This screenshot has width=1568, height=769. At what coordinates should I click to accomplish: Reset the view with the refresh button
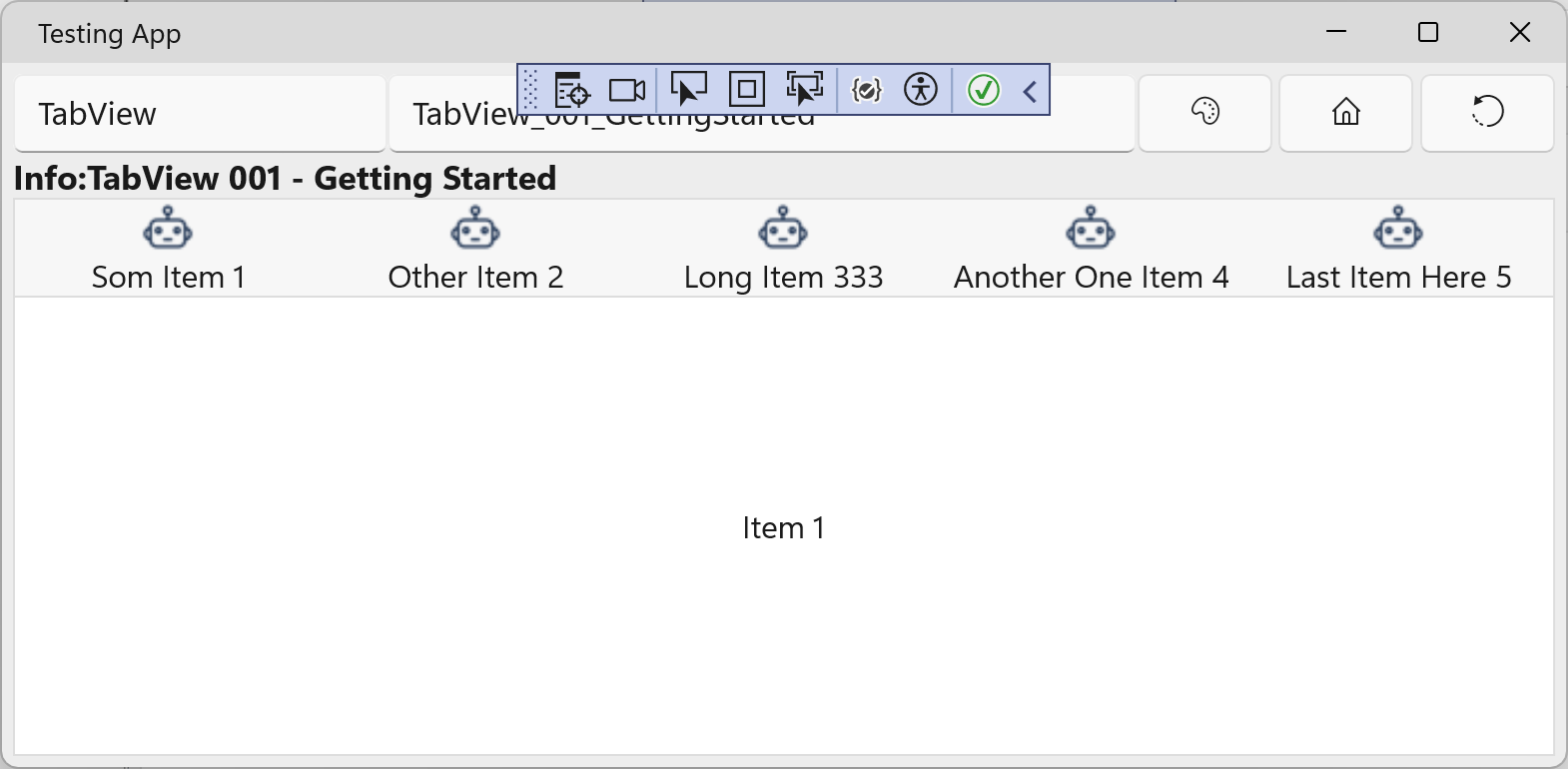[x=1487, y=113]
